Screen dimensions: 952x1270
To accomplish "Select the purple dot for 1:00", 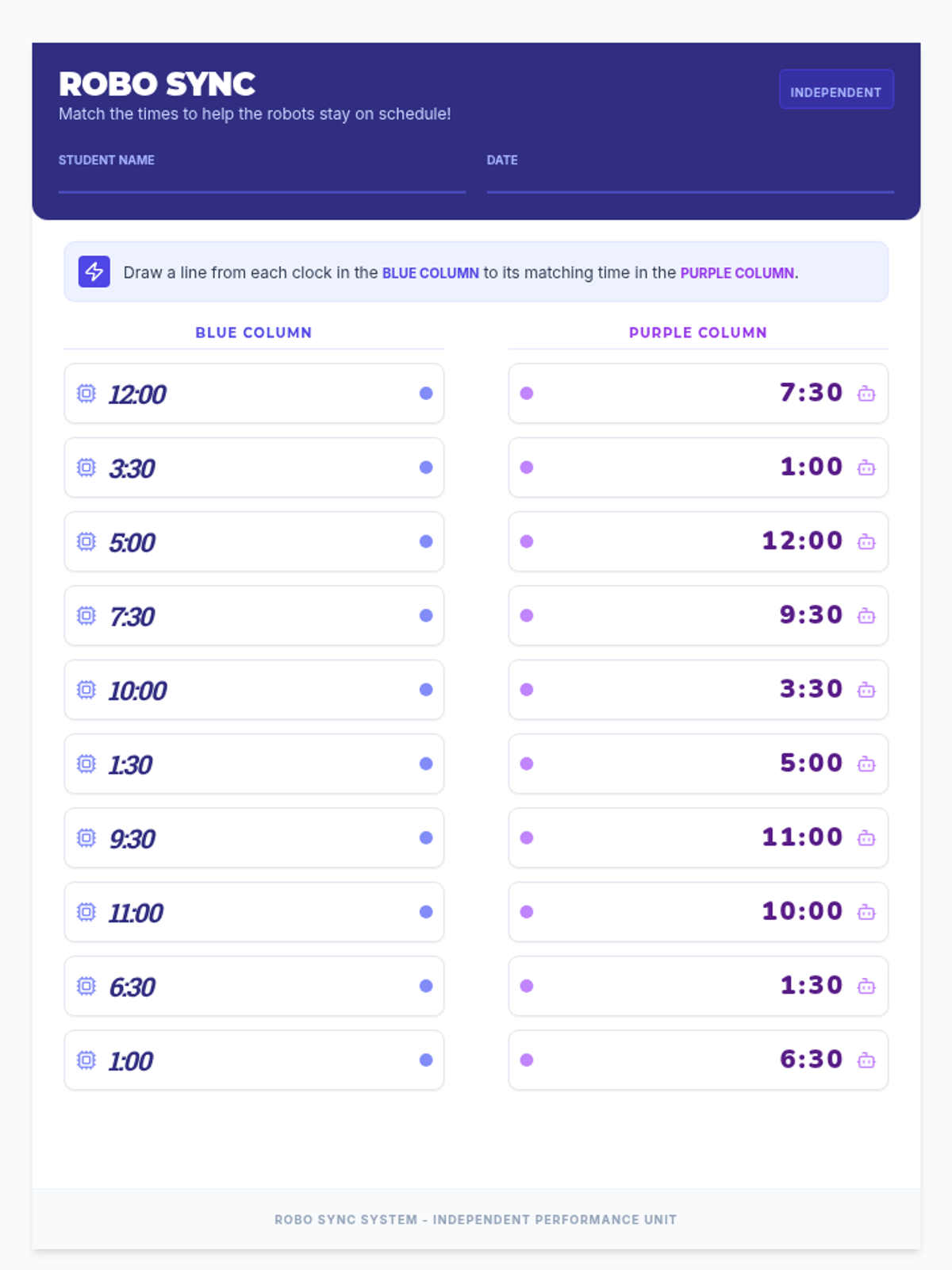I will coord(527,468).
